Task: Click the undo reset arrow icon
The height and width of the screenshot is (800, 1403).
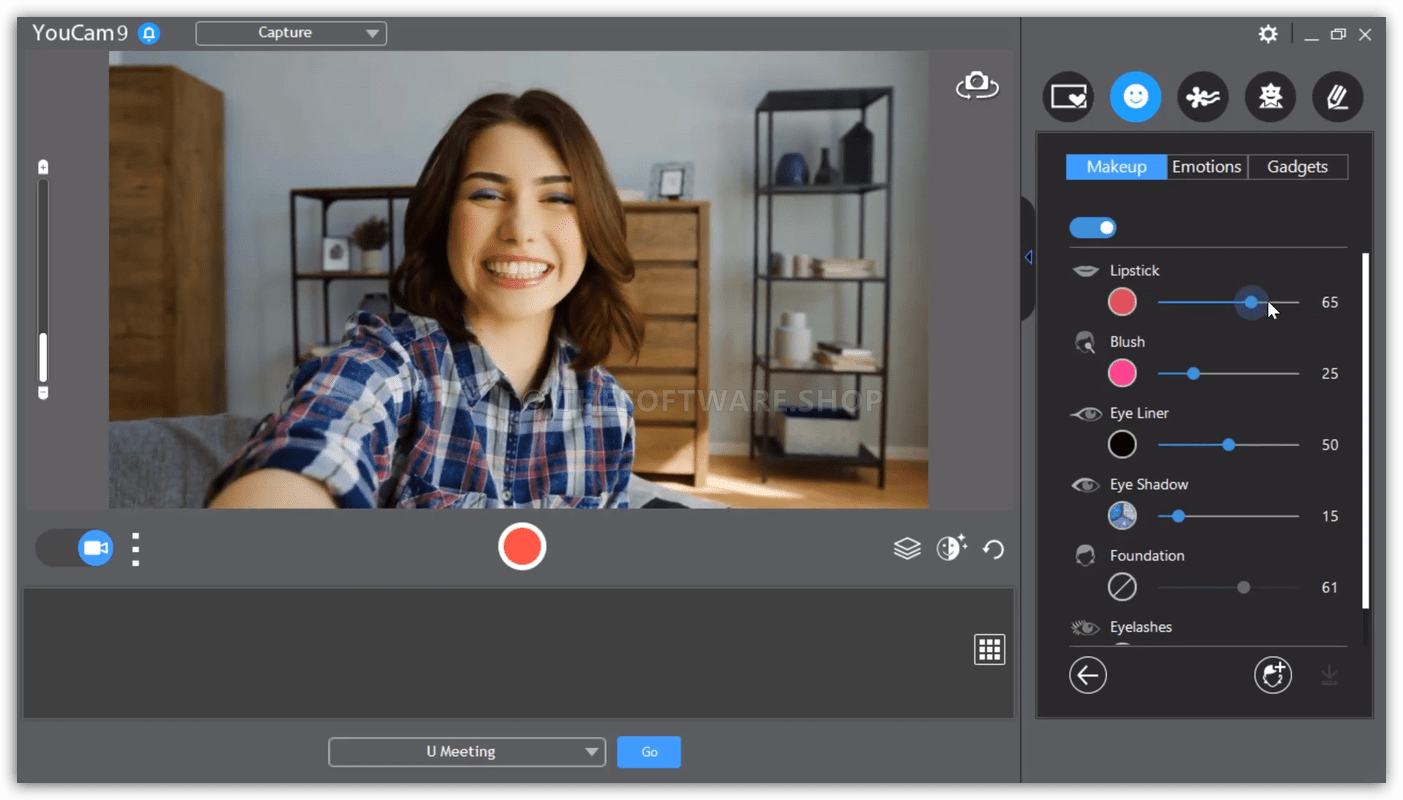Action: [993, 549]
